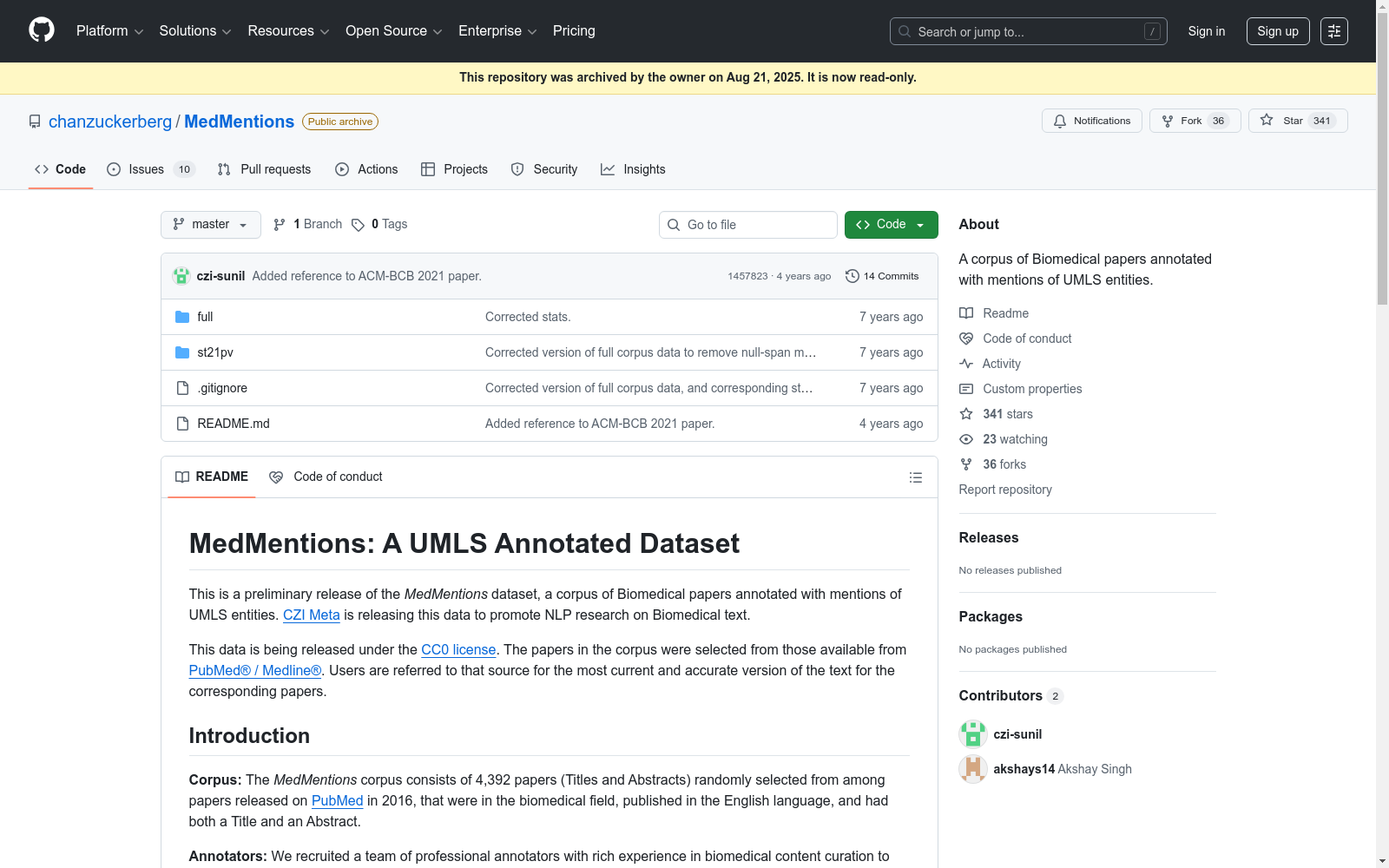The width and height of the screenshot is (1389, 868).
Task: Focus the Go to file input
Action: [748, 225]
